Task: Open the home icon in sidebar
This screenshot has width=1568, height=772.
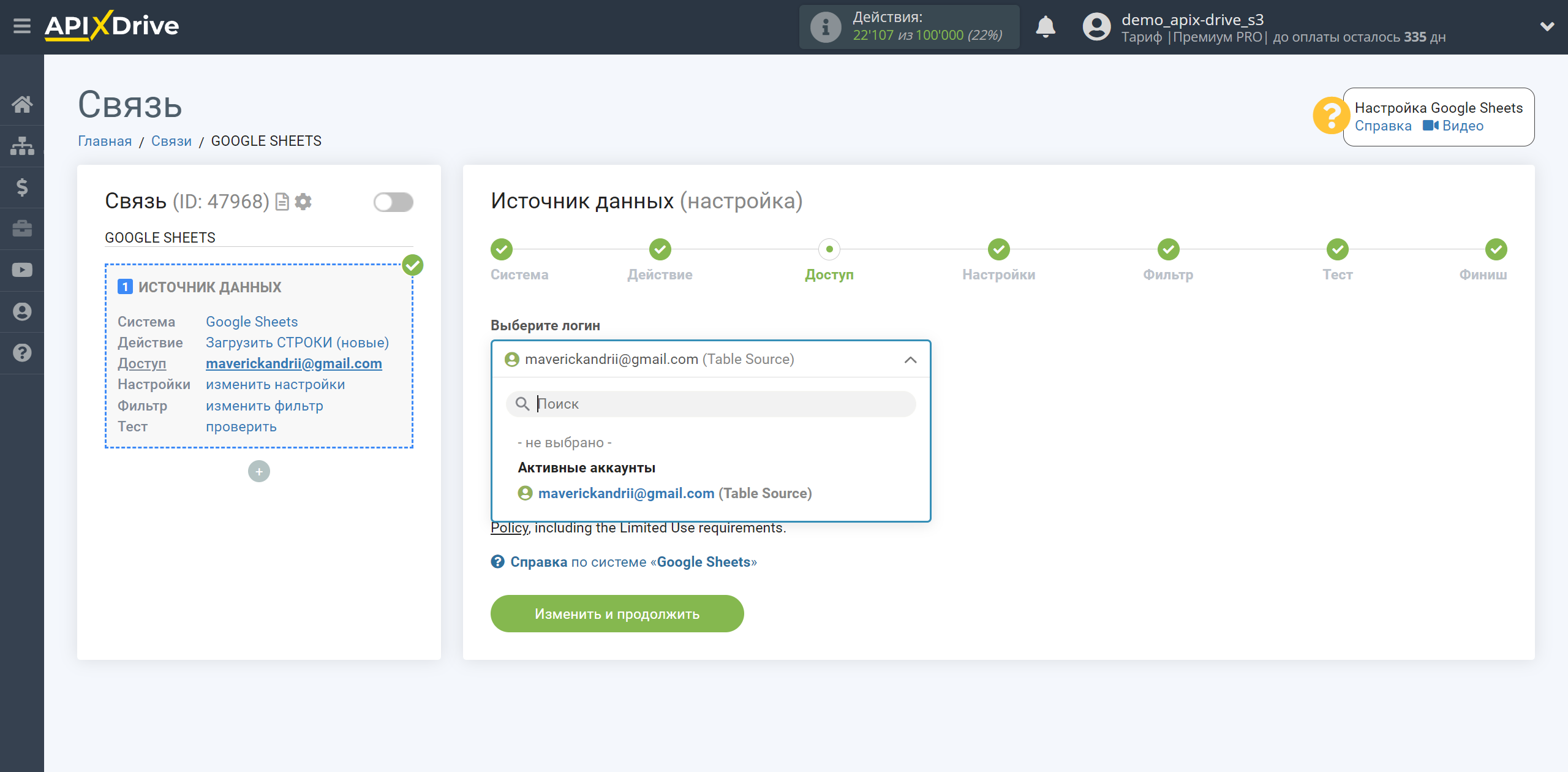Action: pyautogui.click(x=22, y=104)
